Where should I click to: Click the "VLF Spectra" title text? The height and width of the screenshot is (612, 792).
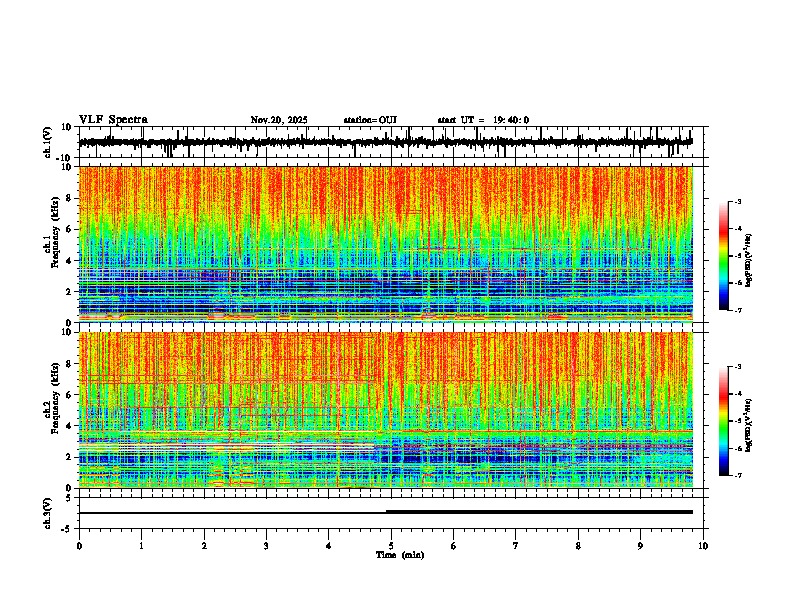click(113, 120)
